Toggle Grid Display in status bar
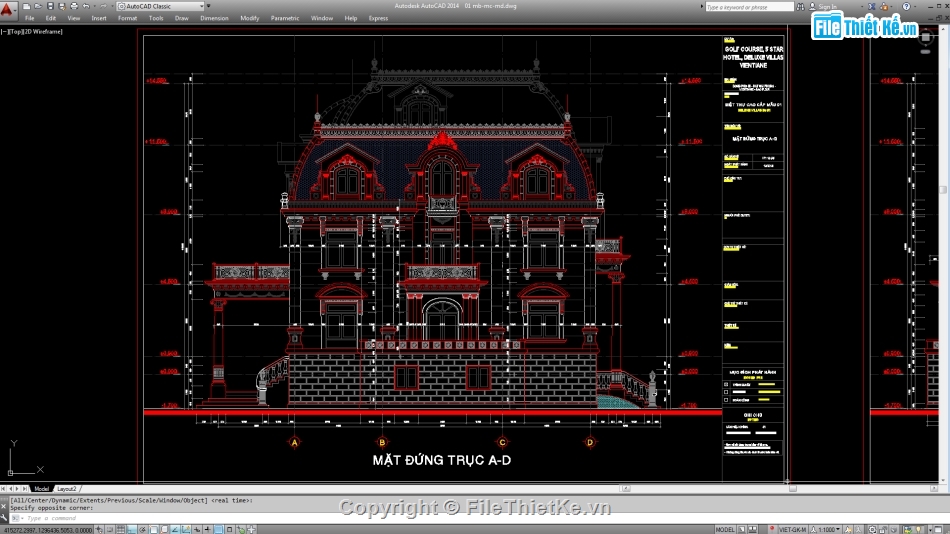Screen dimensions: 950x534 click(121, 530)
